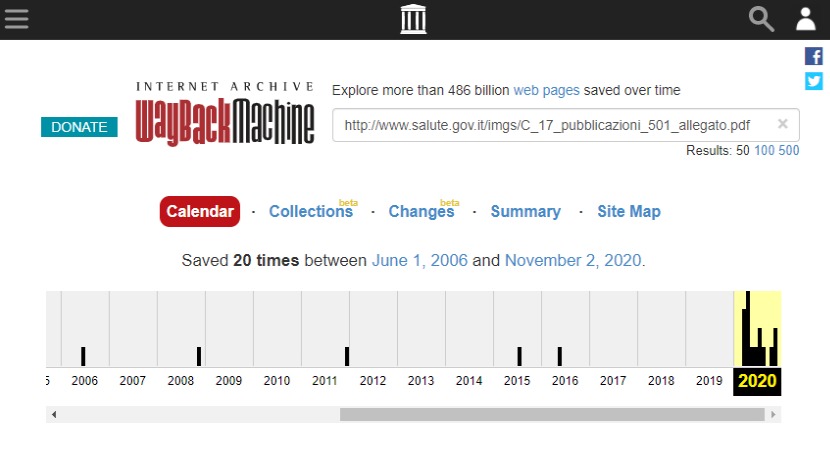
Task: Select the 2015 capture bar in timeline
Action: tap(520, 356)
